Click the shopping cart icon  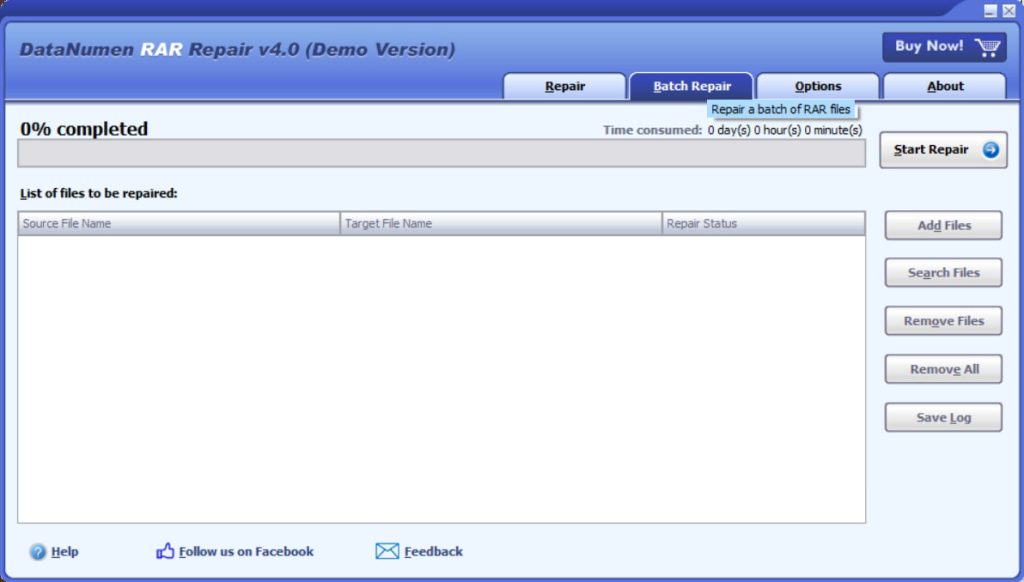[987, 47]
